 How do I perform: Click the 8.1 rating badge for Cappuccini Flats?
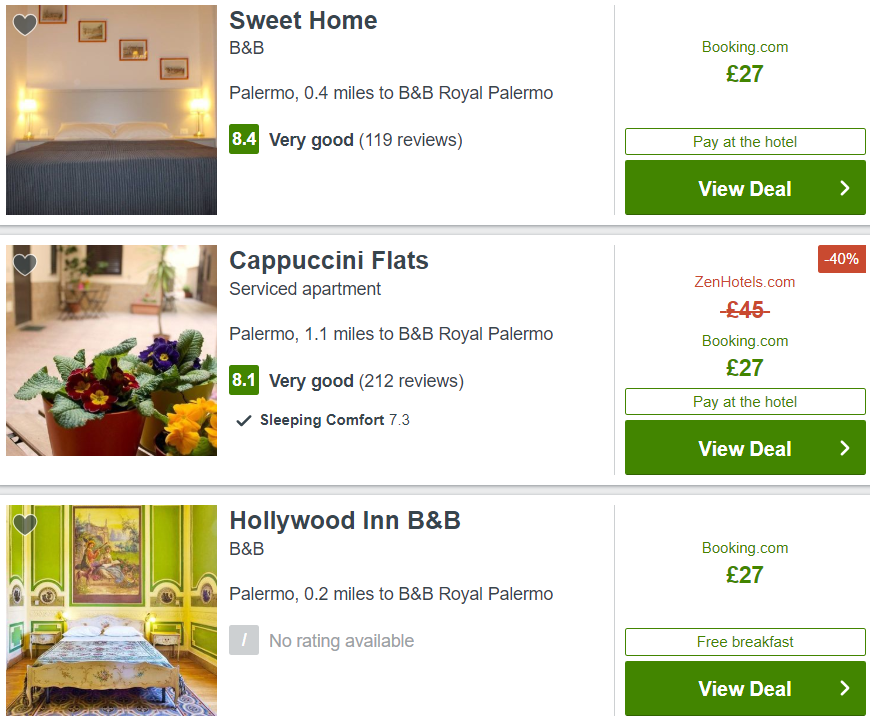[x=244, y=380]
